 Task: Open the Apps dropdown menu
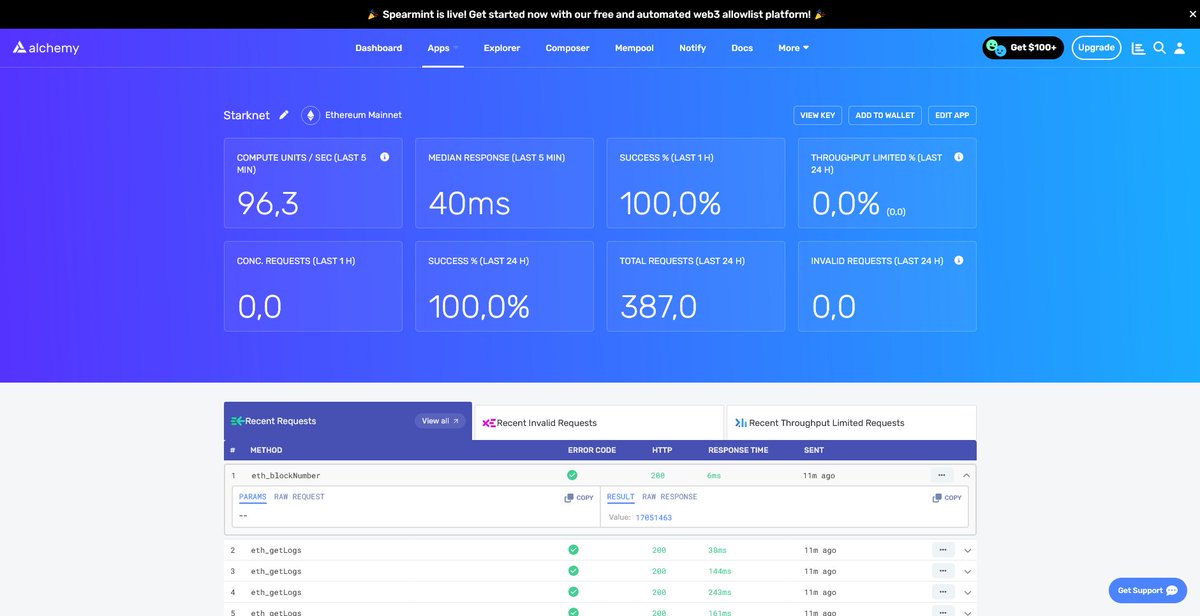[x=443, y=48]
